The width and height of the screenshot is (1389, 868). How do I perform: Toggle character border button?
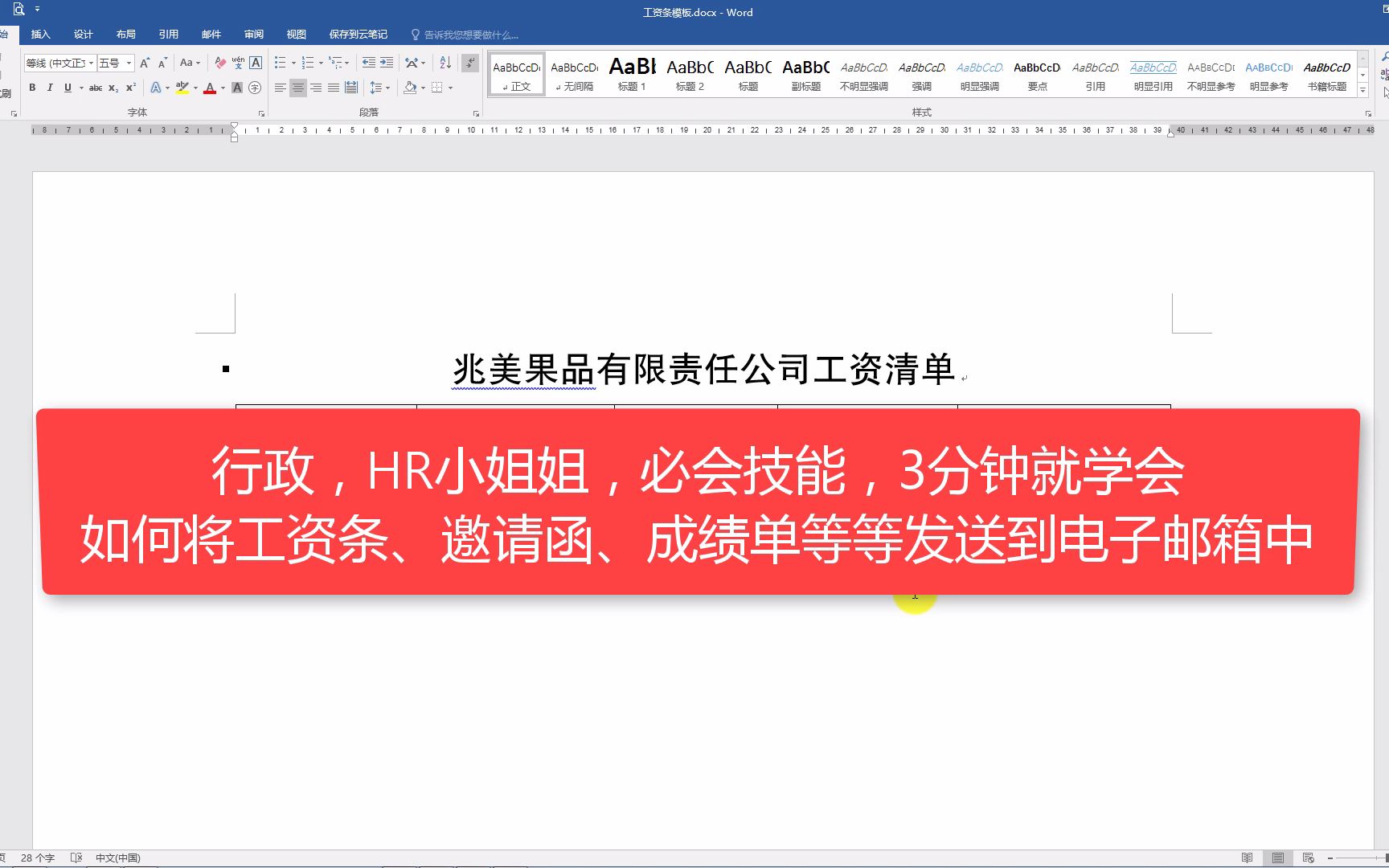point(256,63)
